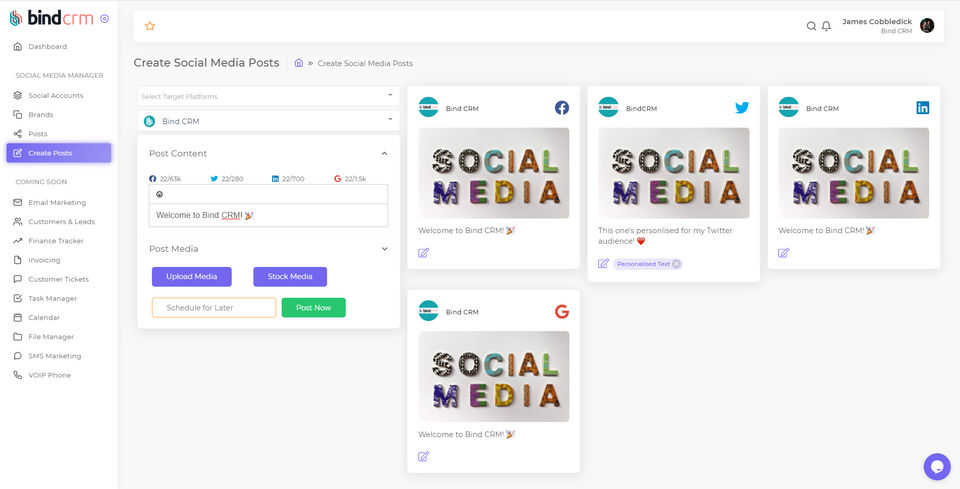Toggle the sidebar pin circle icon
This screenshot has height=489, width=960.
[104, 18]
